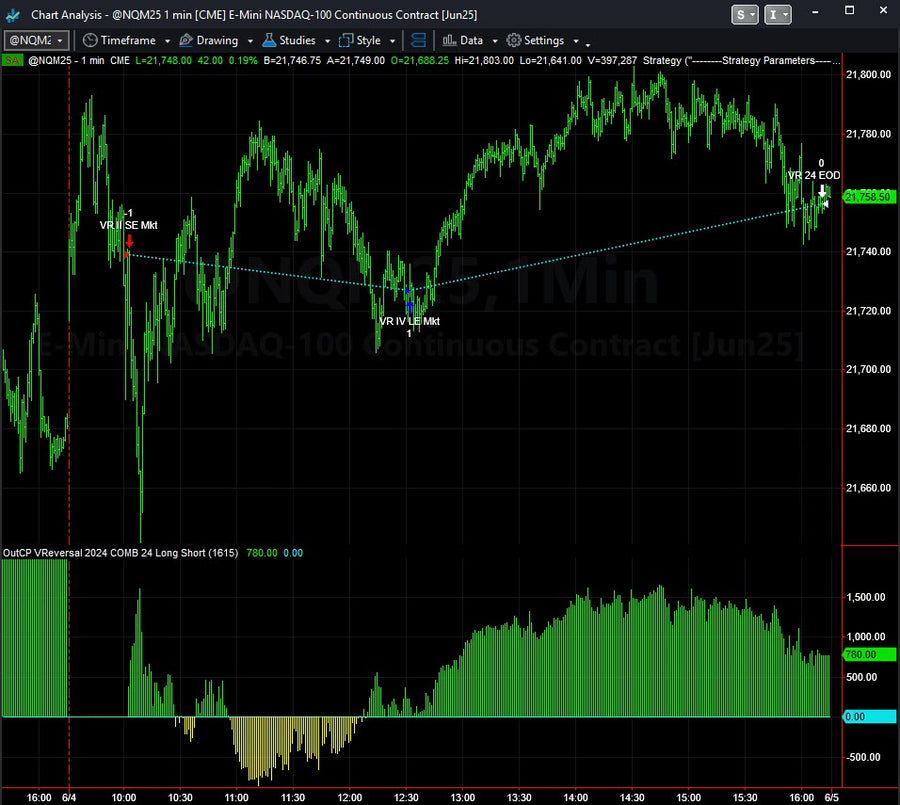Click the 0.19% percent change value

[x=243, y=60]
